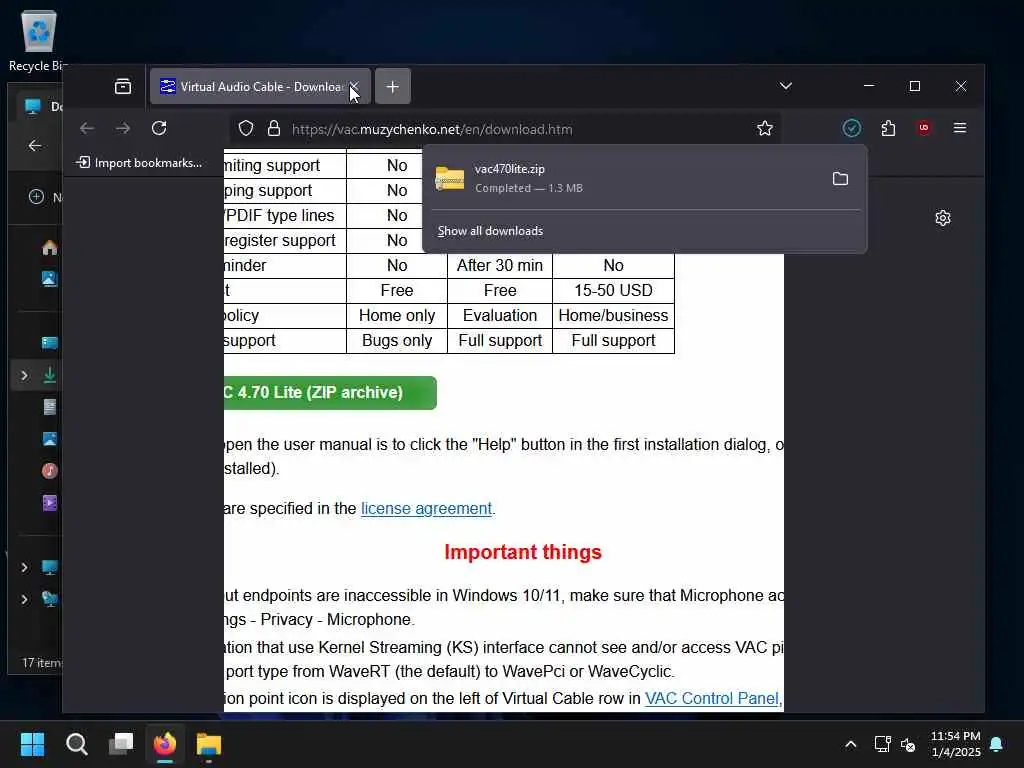Open Windows Start menu
The image size is (1024, 768).
pos(32,744)
